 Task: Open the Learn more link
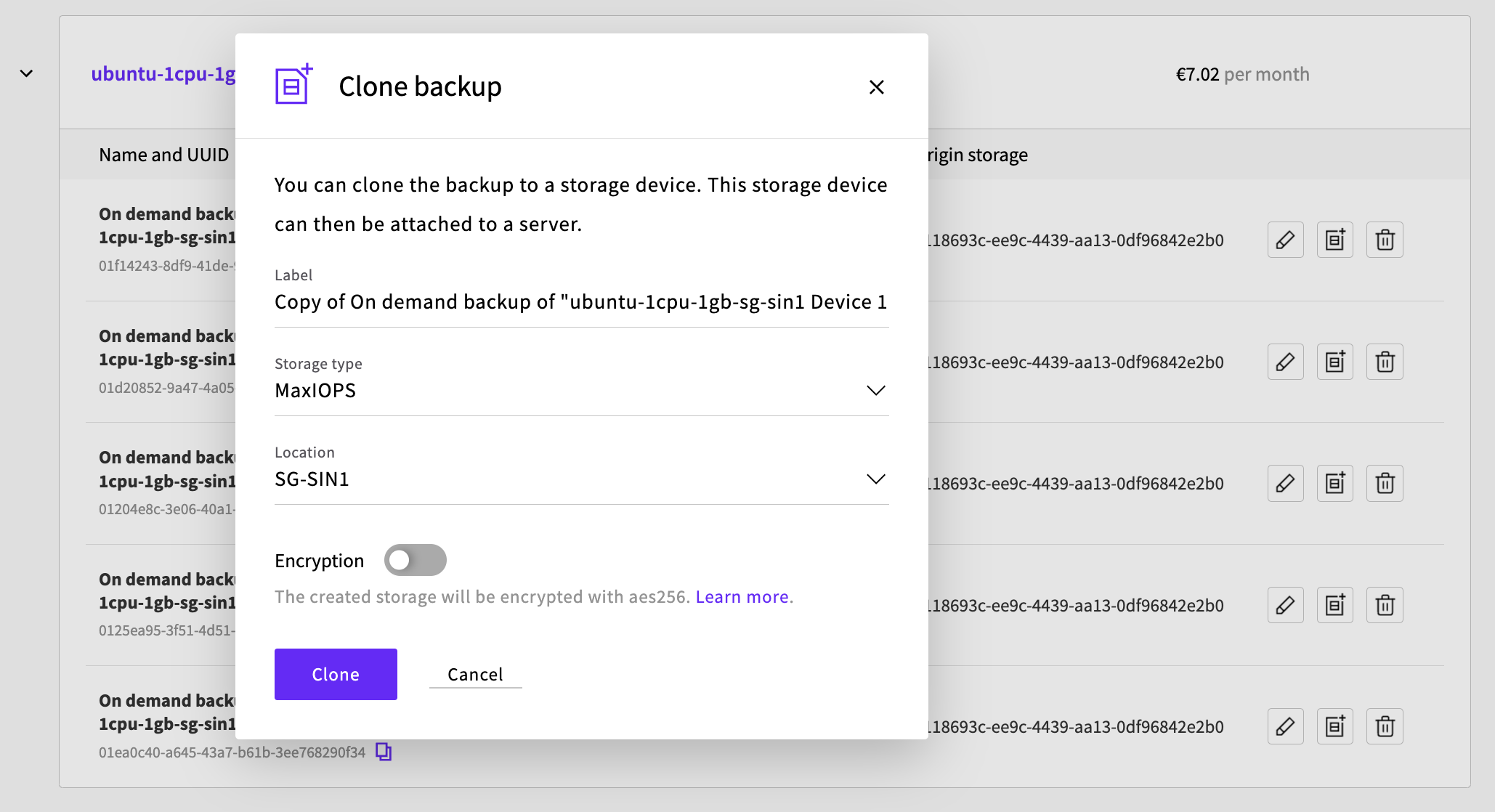[x=744, y=597]
